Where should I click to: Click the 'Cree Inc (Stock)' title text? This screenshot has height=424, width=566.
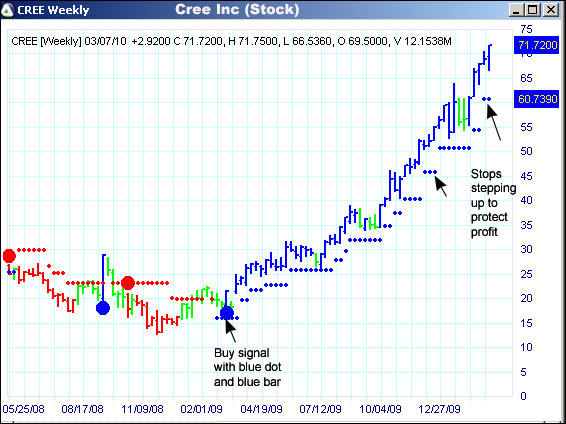(237, 10)
